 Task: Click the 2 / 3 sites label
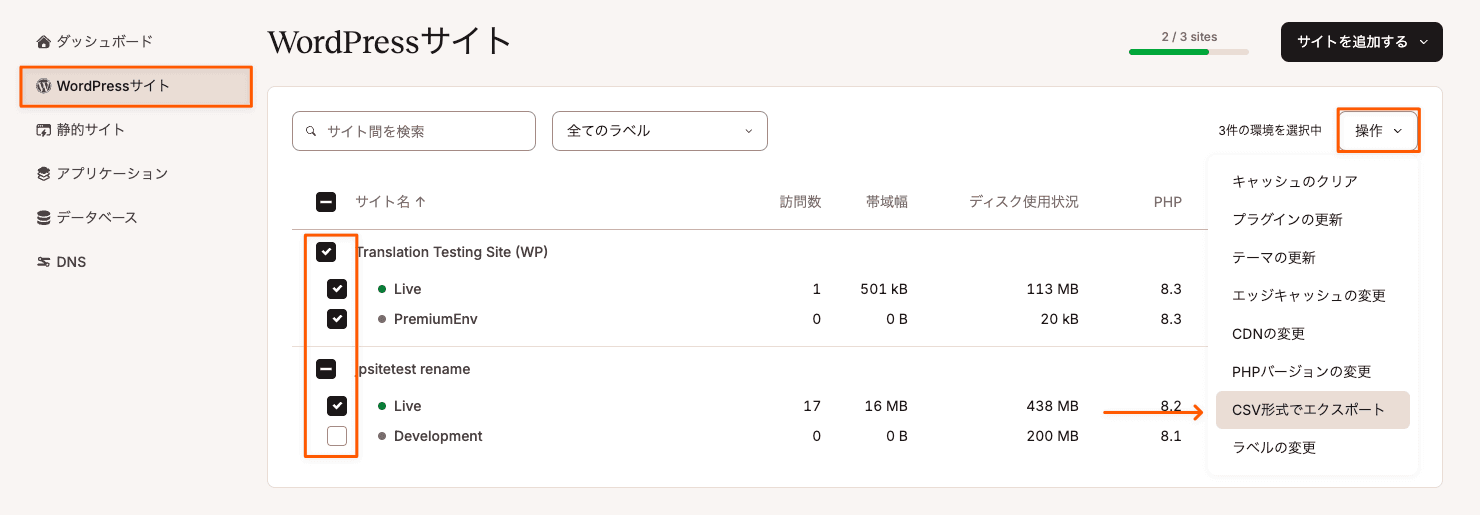click(1189, 37)
